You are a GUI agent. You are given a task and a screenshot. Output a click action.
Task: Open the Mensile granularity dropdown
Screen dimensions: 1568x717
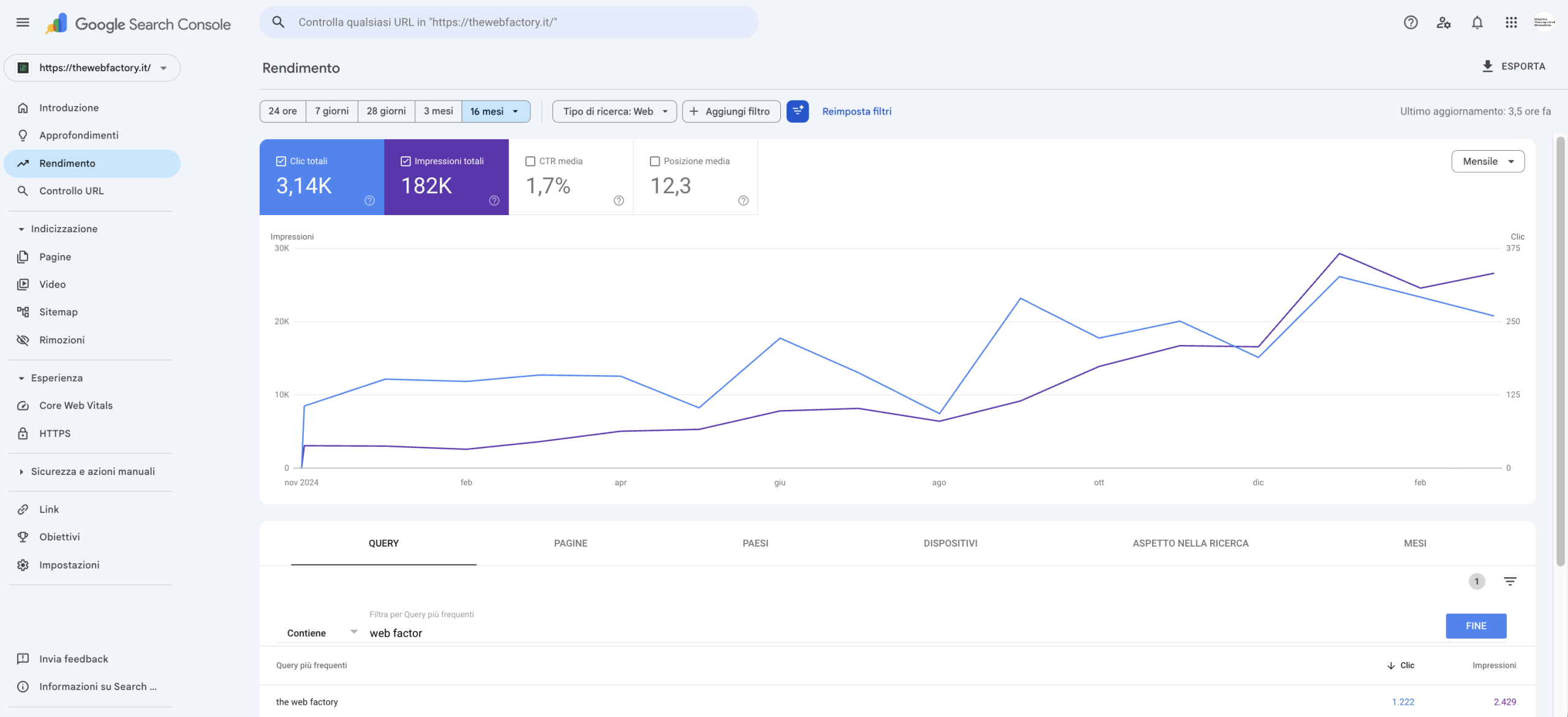tap(1488, 161)
